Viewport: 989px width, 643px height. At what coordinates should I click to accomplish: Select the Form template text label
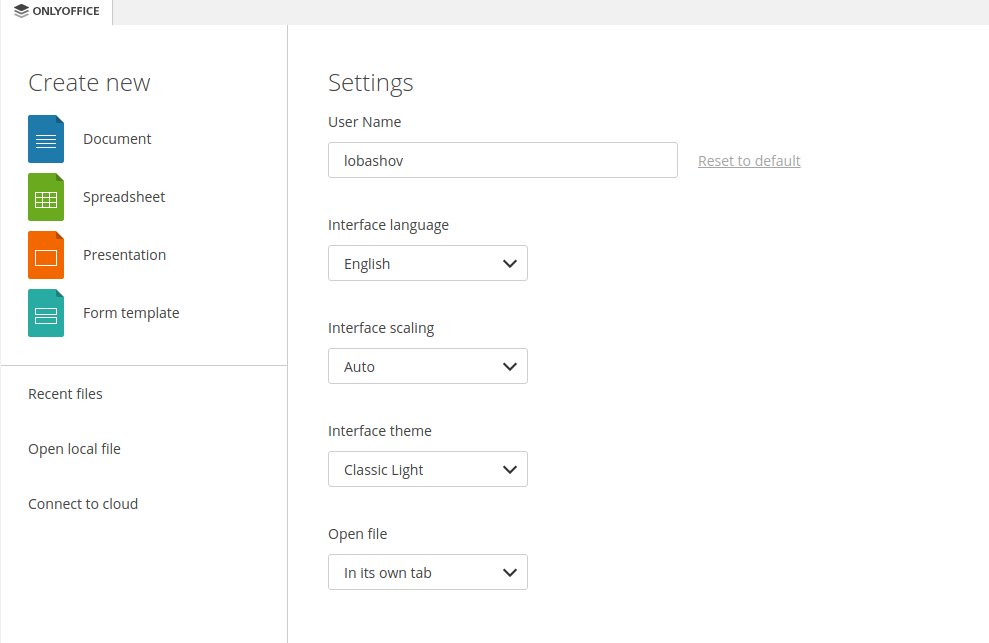pyautogui.click(x=131, y=313)
